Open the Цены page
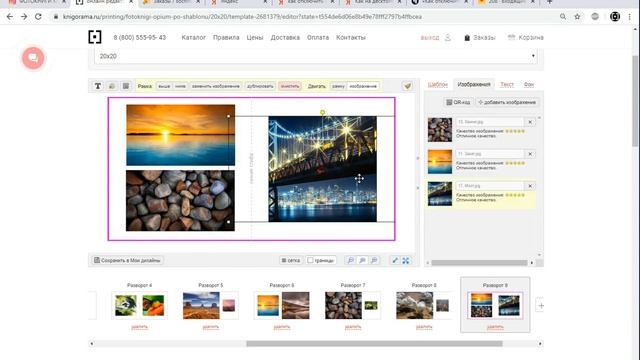640x360 pixels. coord(255,37)
